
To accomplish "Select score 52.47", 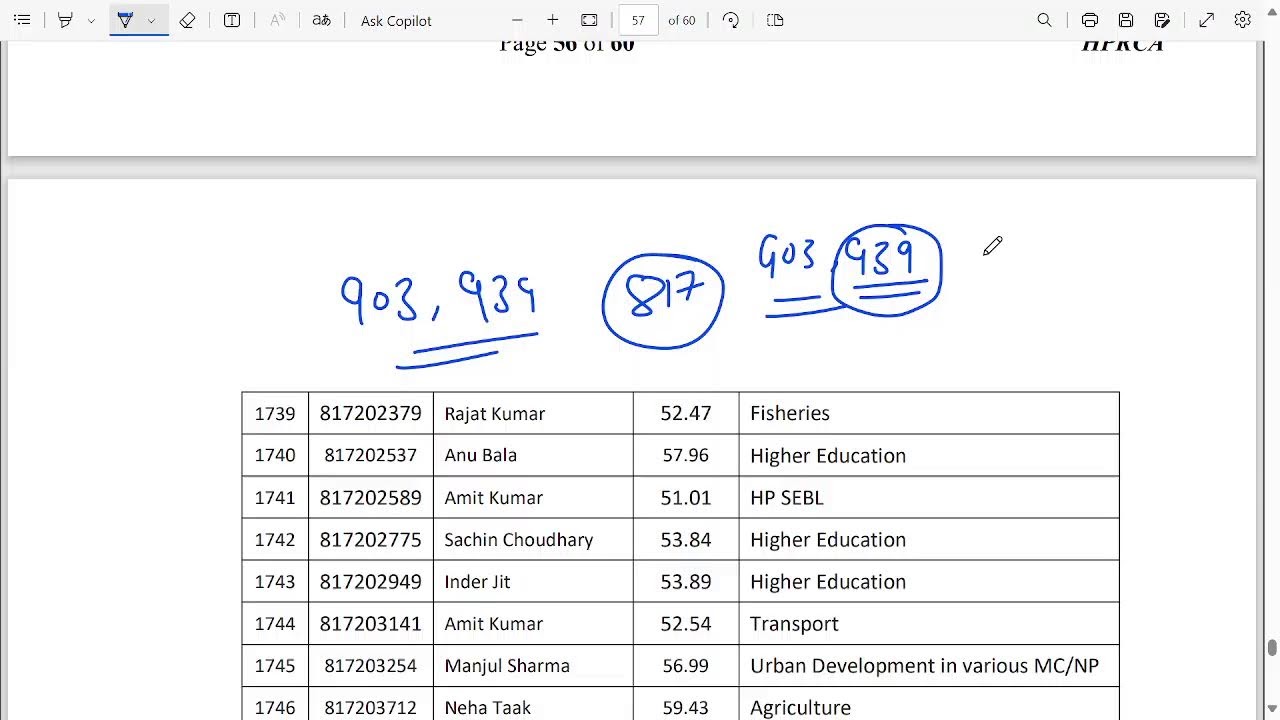I will (x=686, y=413).
